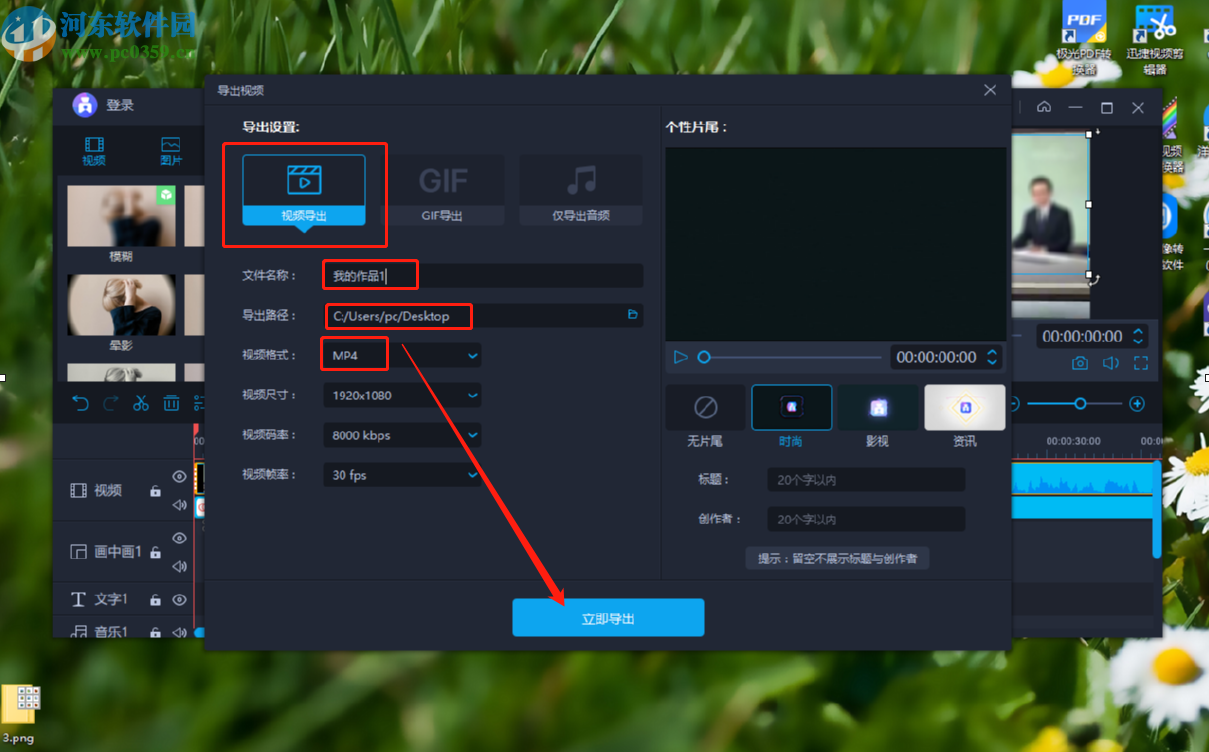Select the GIF导出 export option
The image size is (1209, 752).
click(x=443, y=190)
